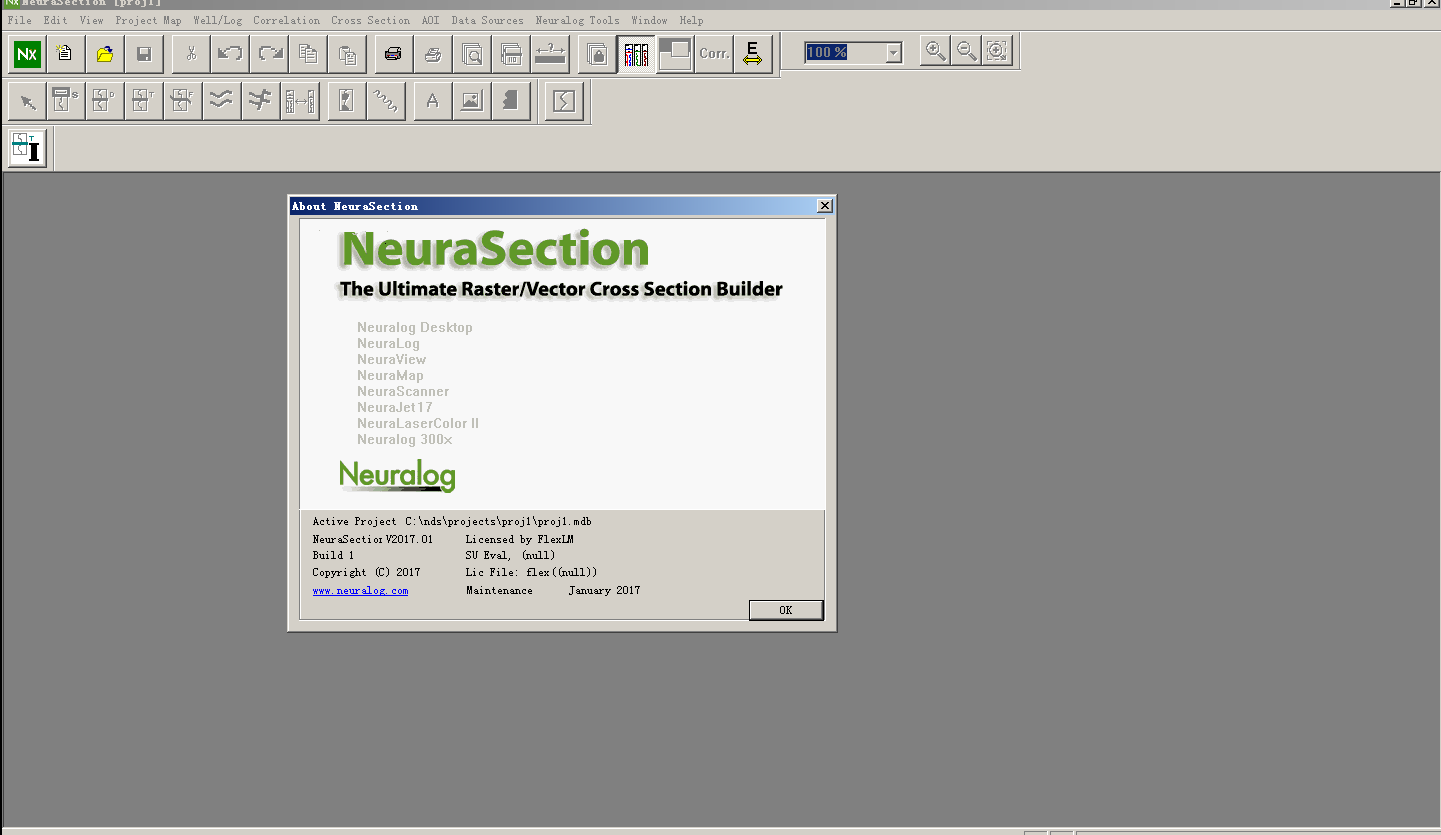Screen dimensions: 1441x835
Task: Click the tops text cursor icon
Action: coord(28,149)
